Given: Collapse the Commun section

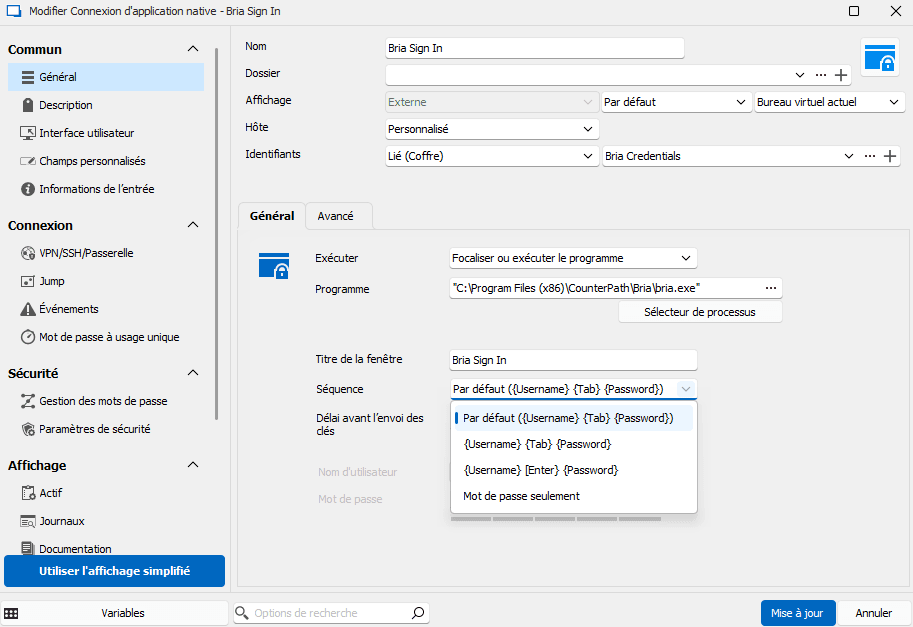Looking at the screenshot, I should [193, 49].
